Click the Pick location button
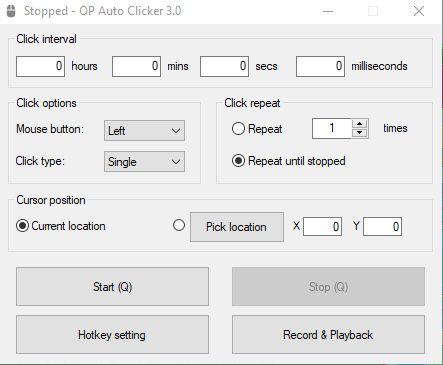The image size is (443, 365). (x=237, y=227)
